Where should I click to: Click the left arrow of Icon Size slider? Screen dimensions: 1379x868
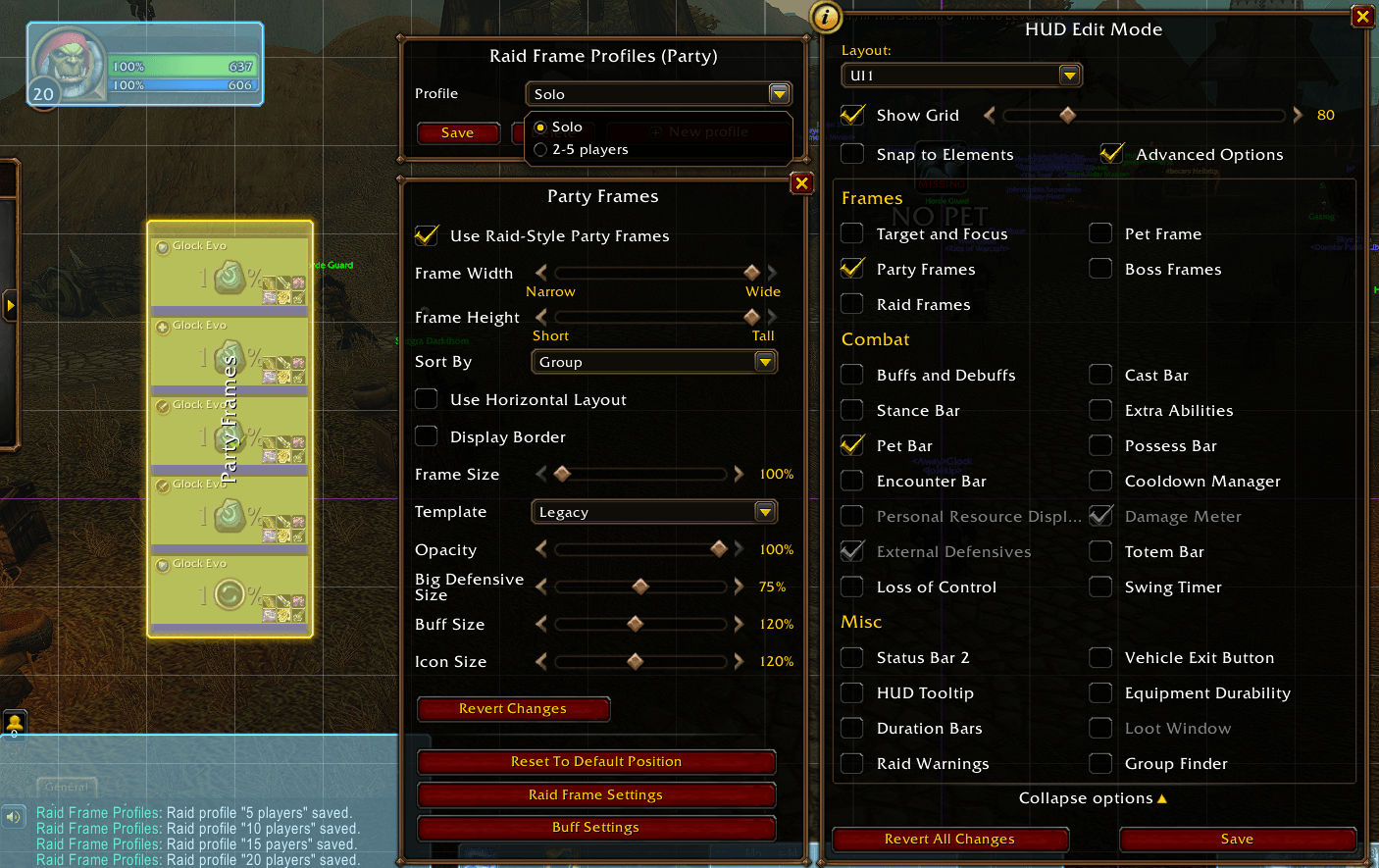point(541,661)
